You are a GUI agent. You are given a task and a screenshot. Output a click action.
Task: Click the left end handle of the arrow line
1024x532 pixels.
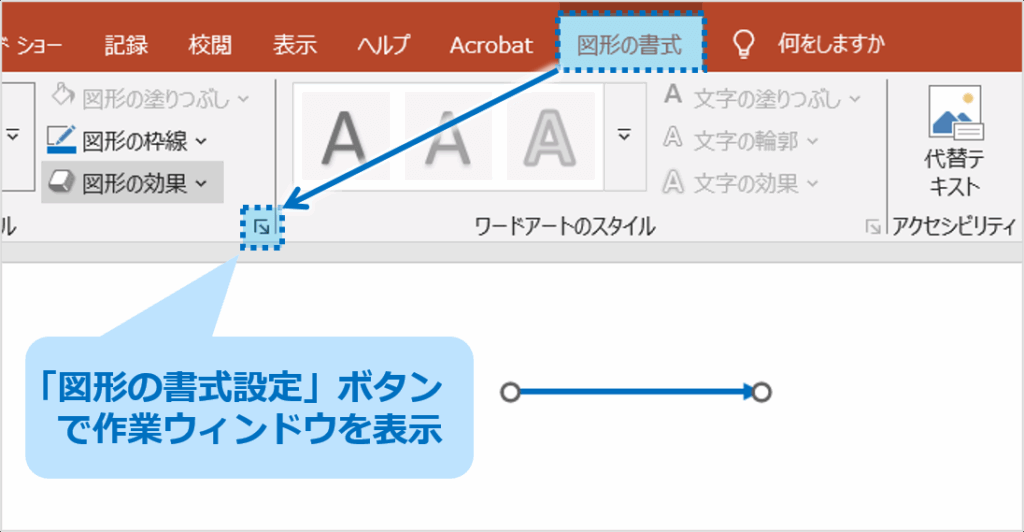[510, 392]
